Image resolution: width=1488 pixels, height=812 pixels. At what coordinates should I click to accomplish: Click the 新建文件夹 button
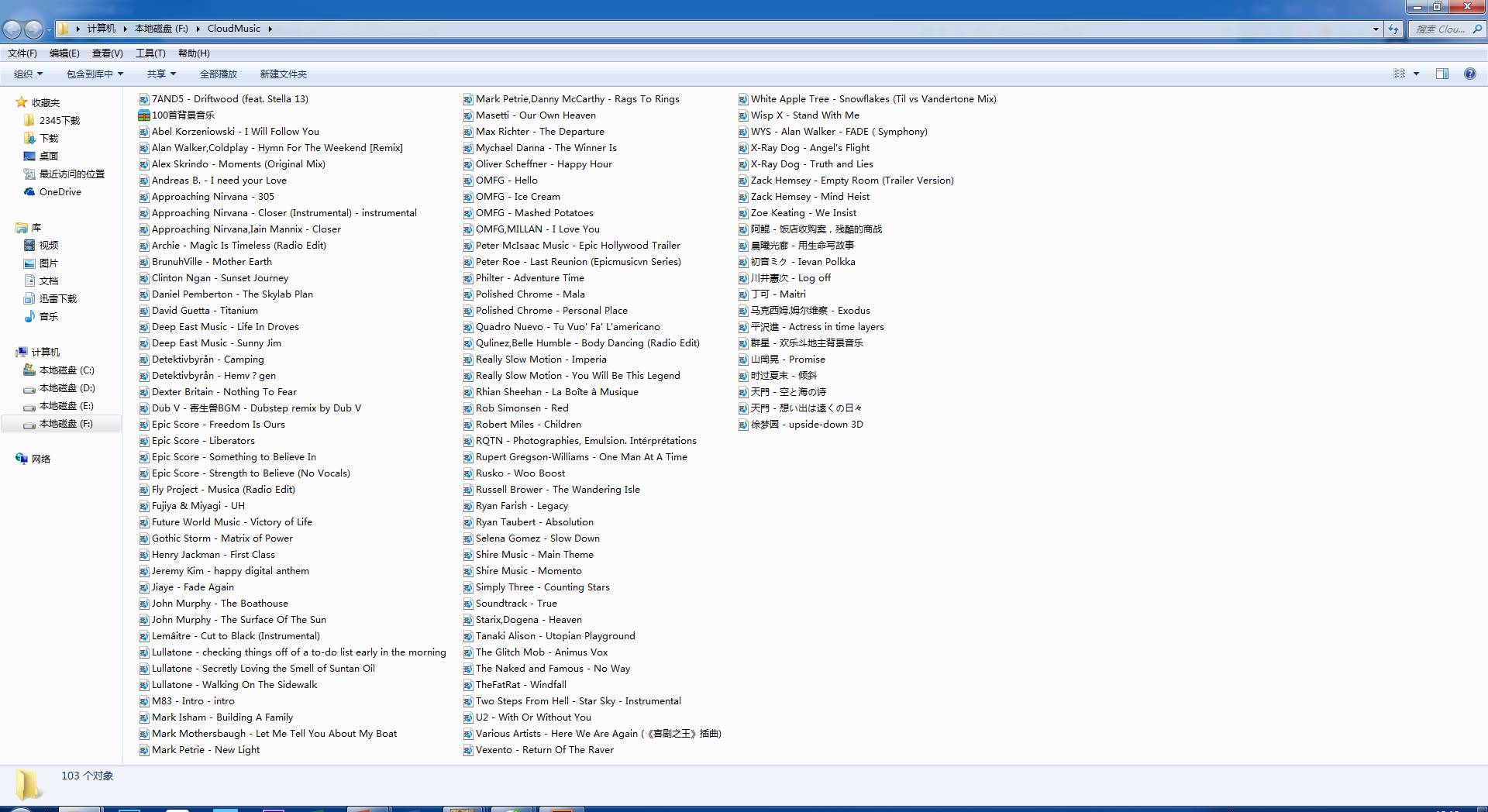click(284, 74)
